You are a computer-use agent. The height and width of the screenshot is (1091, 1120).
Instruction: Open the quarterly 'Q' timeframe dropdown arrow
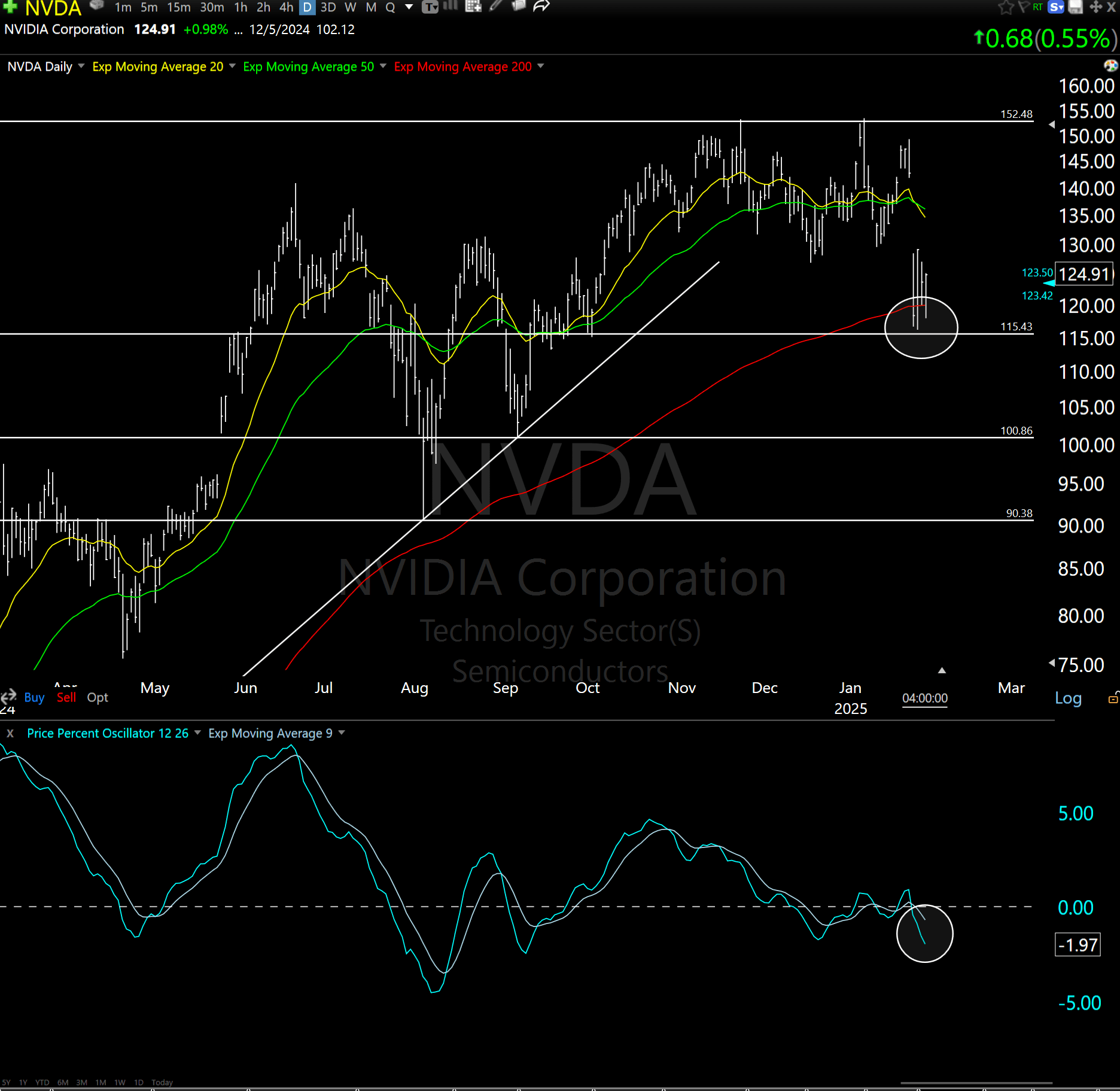409,8
